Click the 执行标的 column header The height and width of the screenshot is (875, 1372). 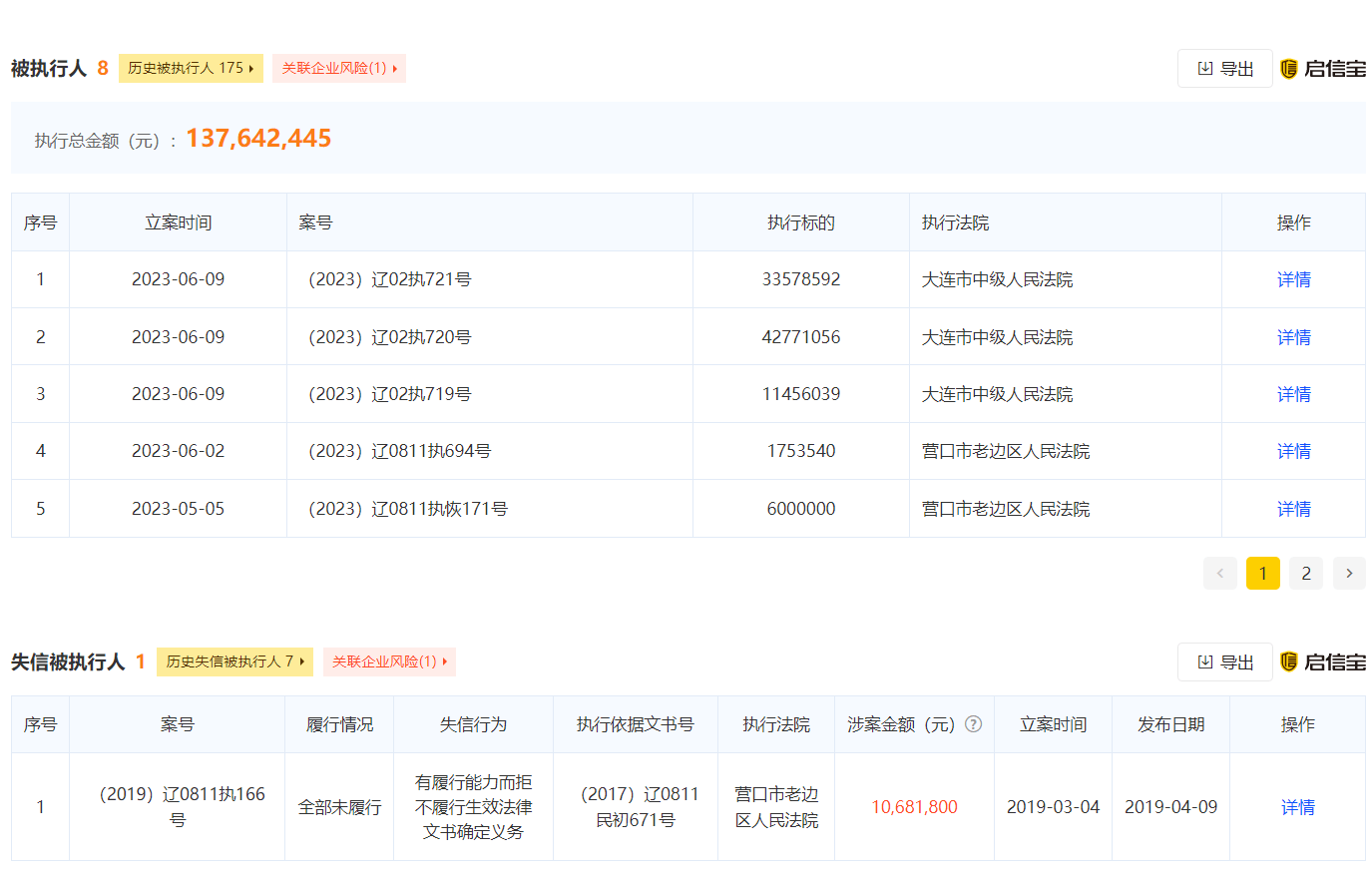point(800,222)
